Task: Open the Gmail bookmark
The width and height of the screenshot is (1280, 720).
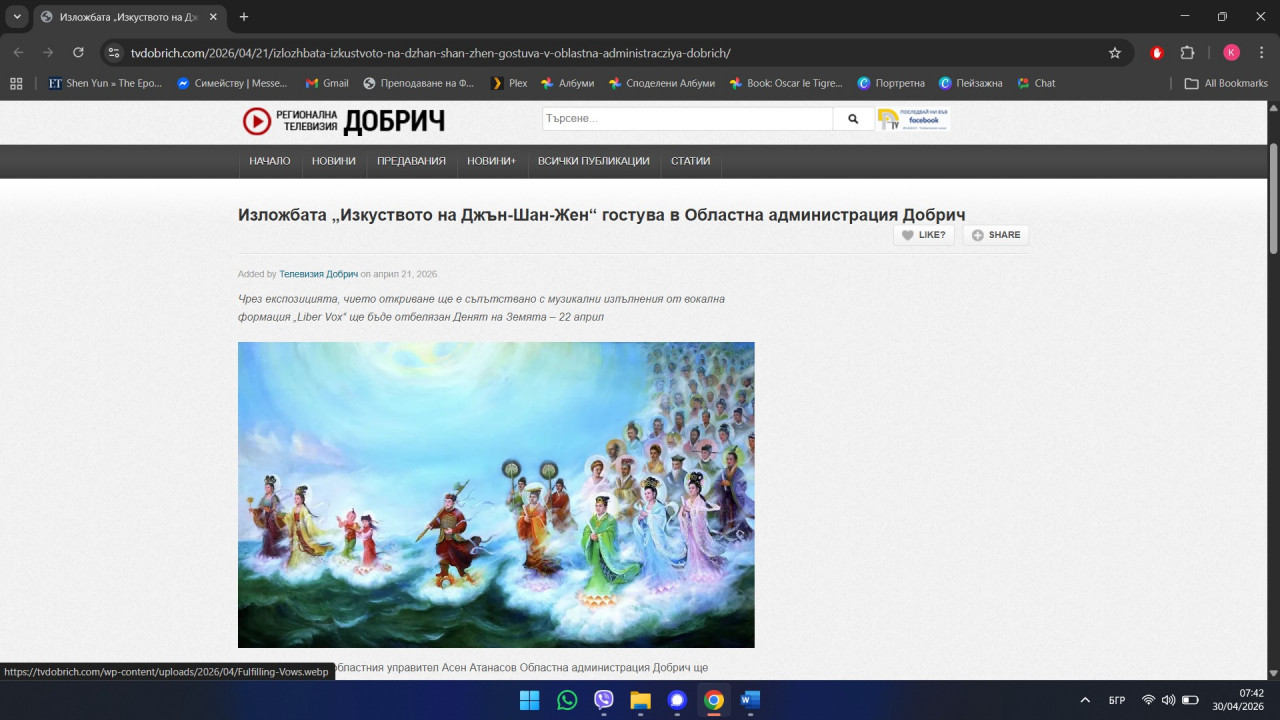Action: click(x=327, y=83)
